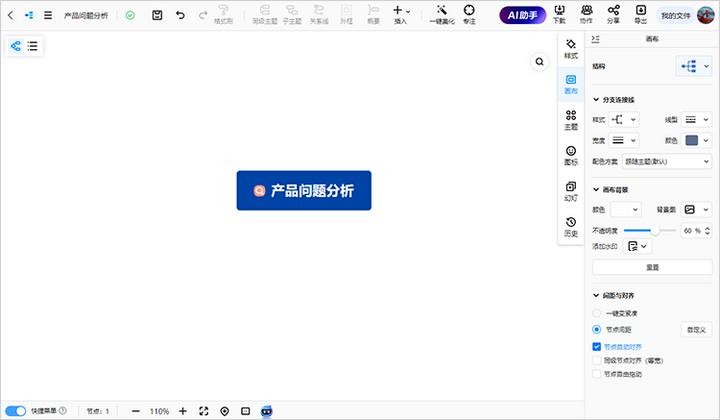Collapse the 分支连接线 section
Viewport: 720px width, 420px height.
pyautogui.click(x=597, y=100)
